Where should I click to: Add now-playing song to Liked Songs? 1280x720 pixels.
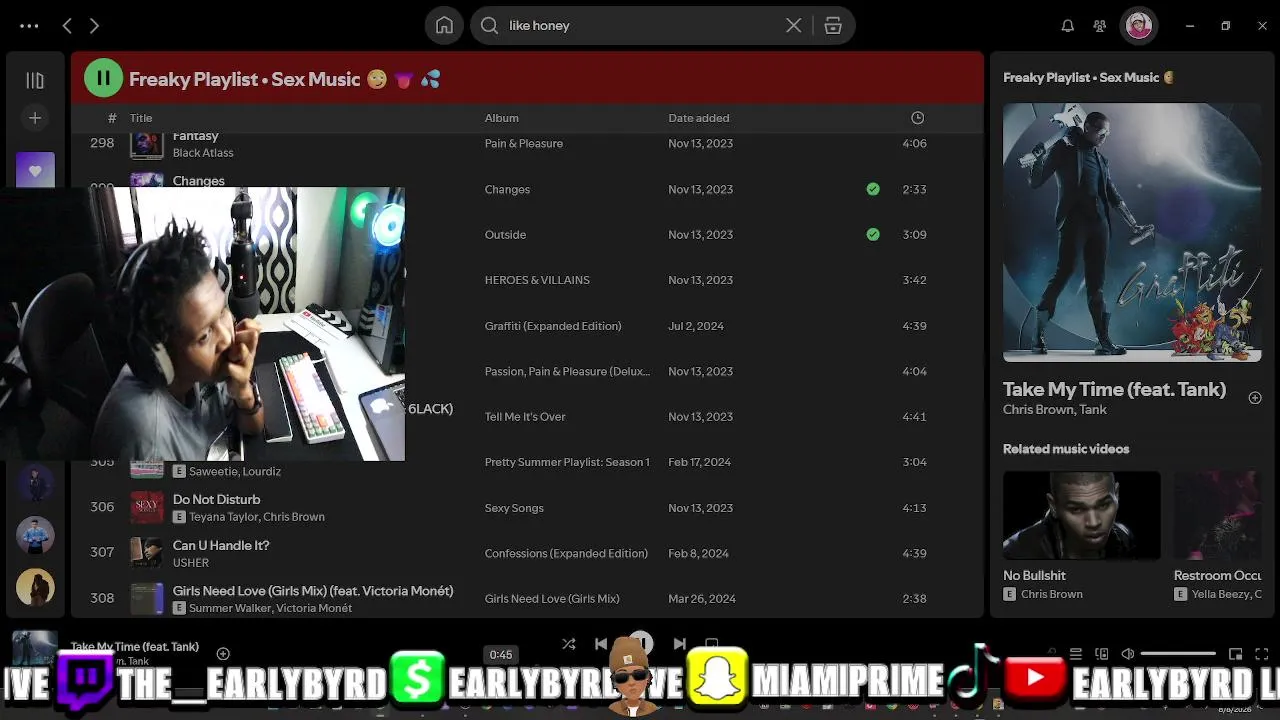[223, 654]
